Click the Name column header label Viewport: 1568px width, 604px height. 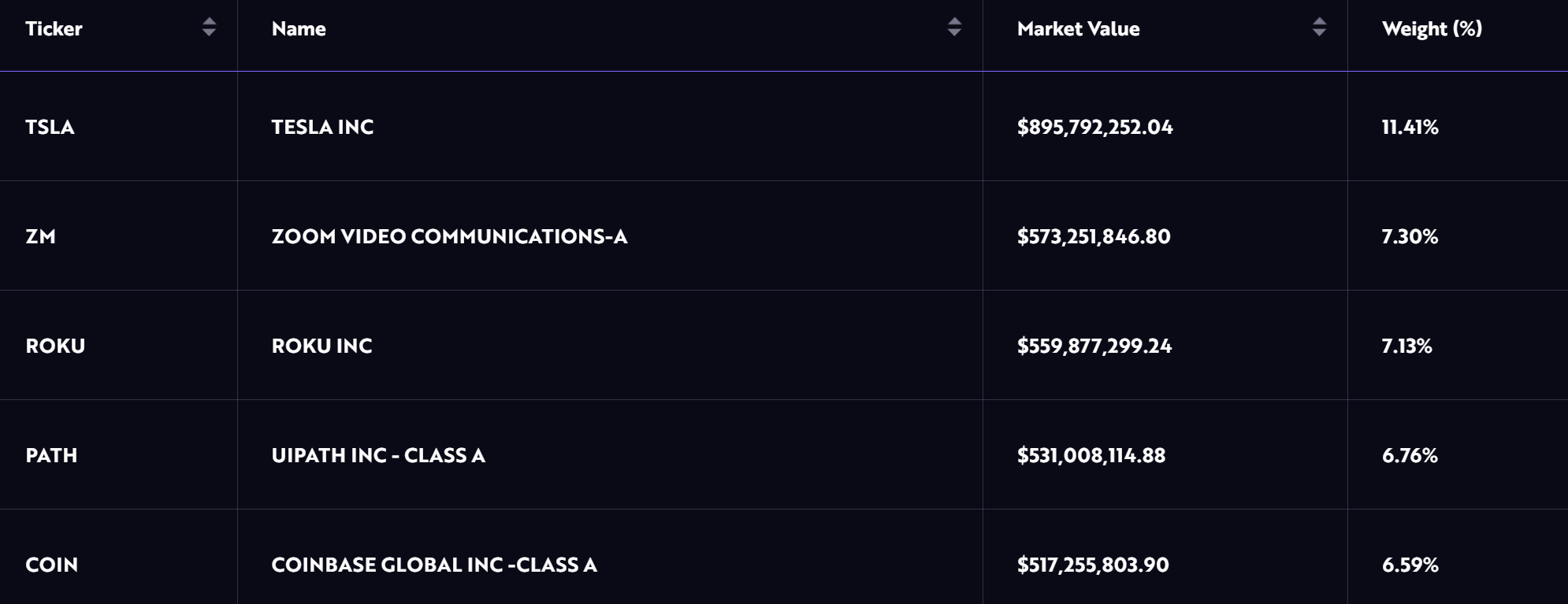299,29
